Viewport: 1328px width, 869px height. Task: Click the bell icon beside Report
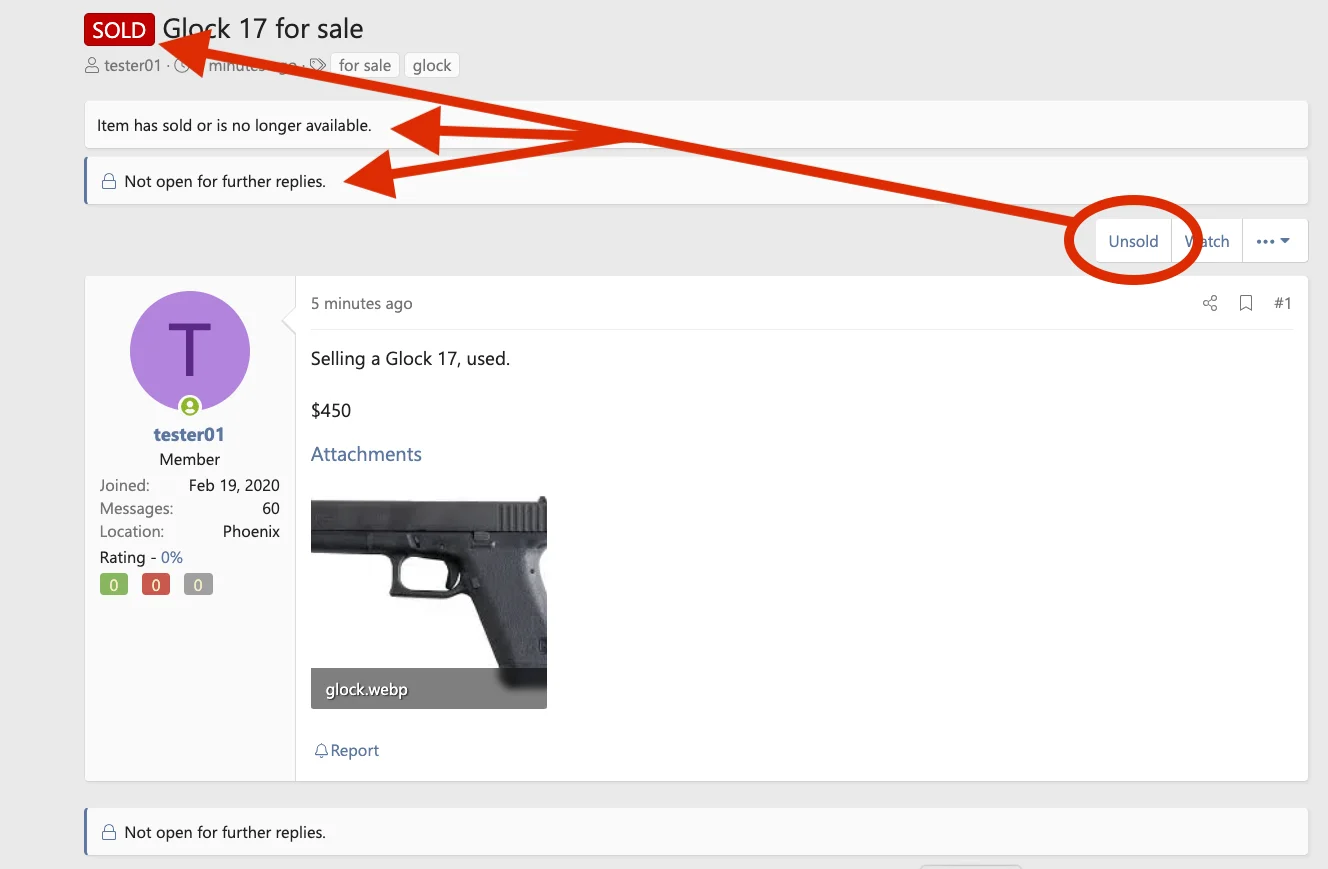[321, 751]
